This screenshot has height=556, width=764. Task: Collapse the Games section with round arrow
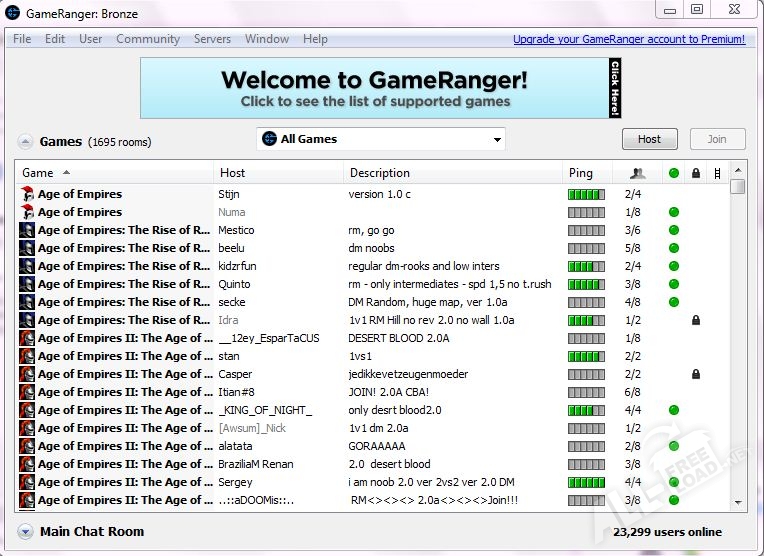point(25,141)
